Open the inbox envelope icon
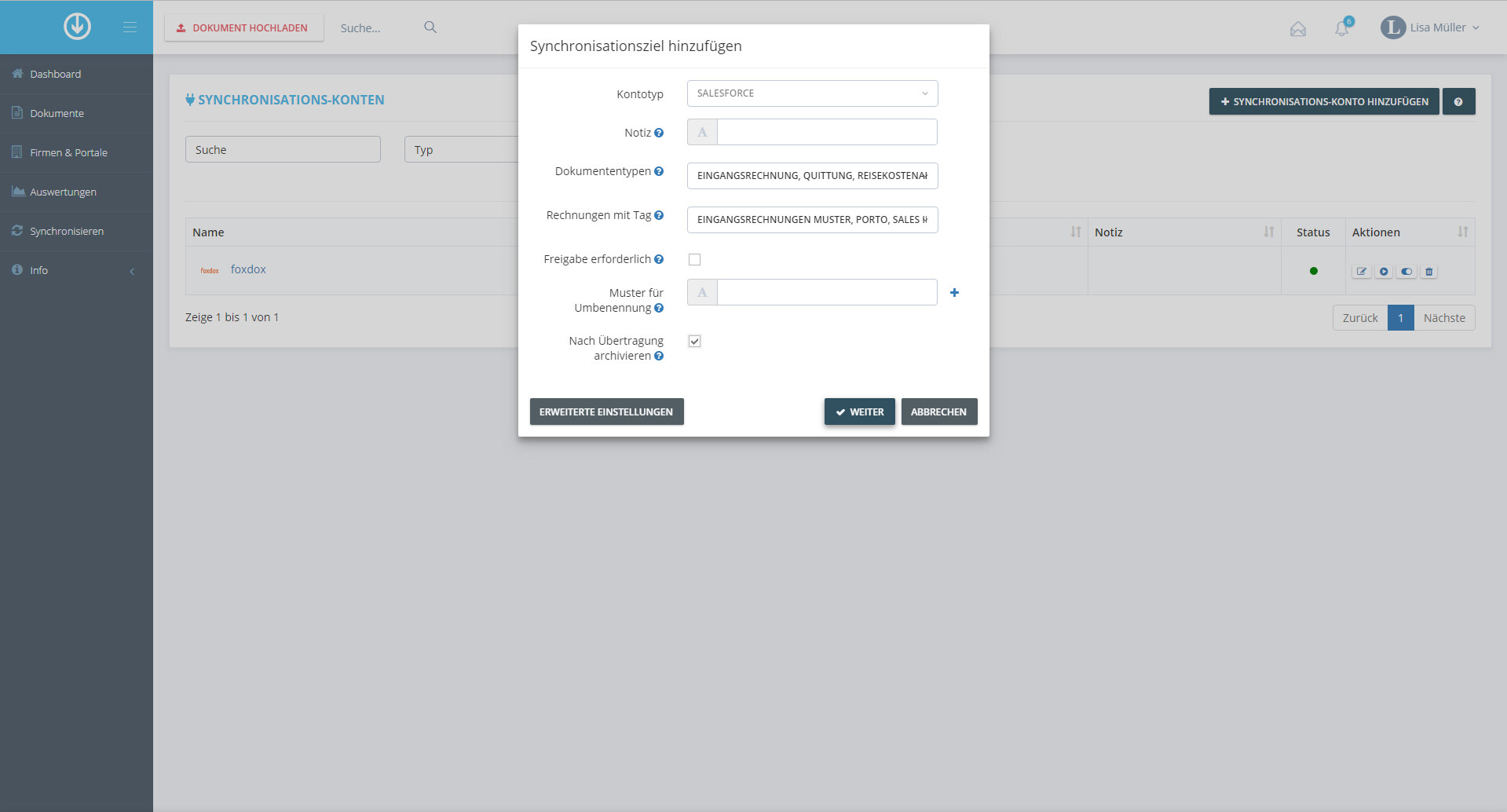 (x=1298, y=29)
